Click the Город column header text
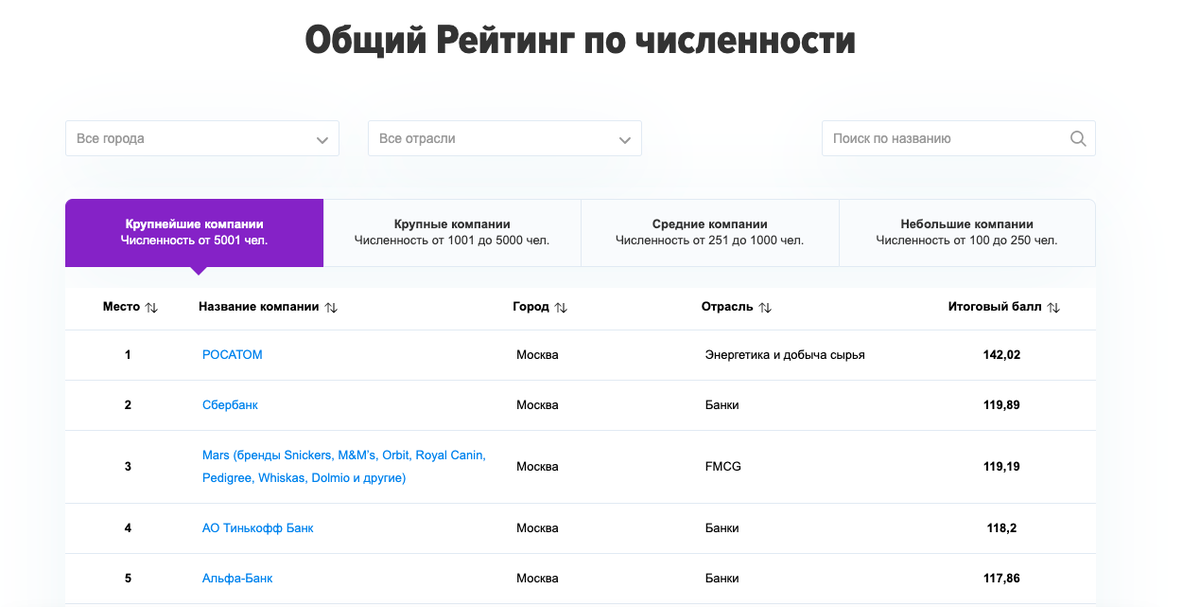Screen dimensions: 1200x607 coord(531,307)
